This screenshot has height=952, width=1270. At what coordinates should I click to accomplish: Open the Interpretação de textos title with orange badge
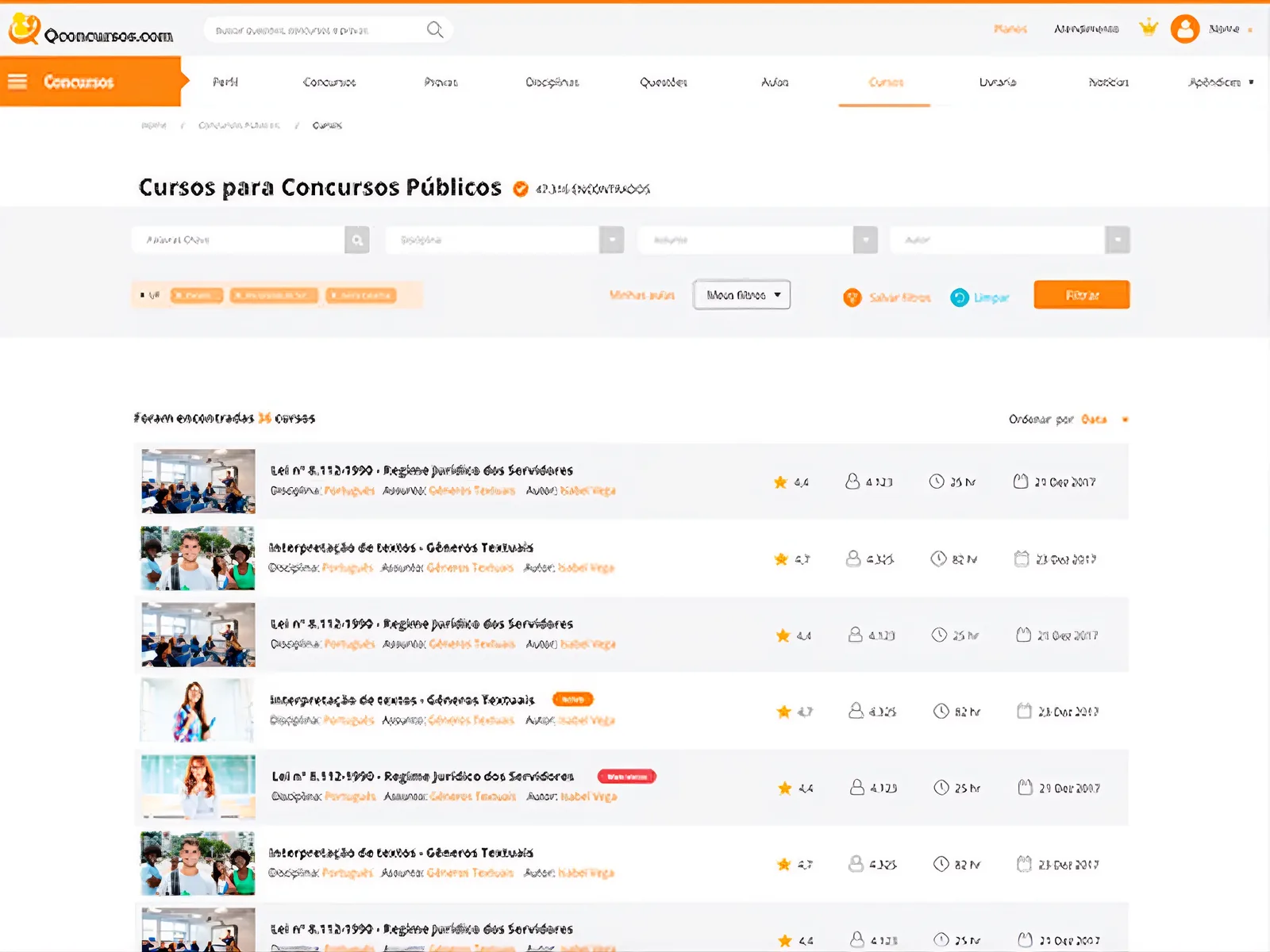(402, 700)
